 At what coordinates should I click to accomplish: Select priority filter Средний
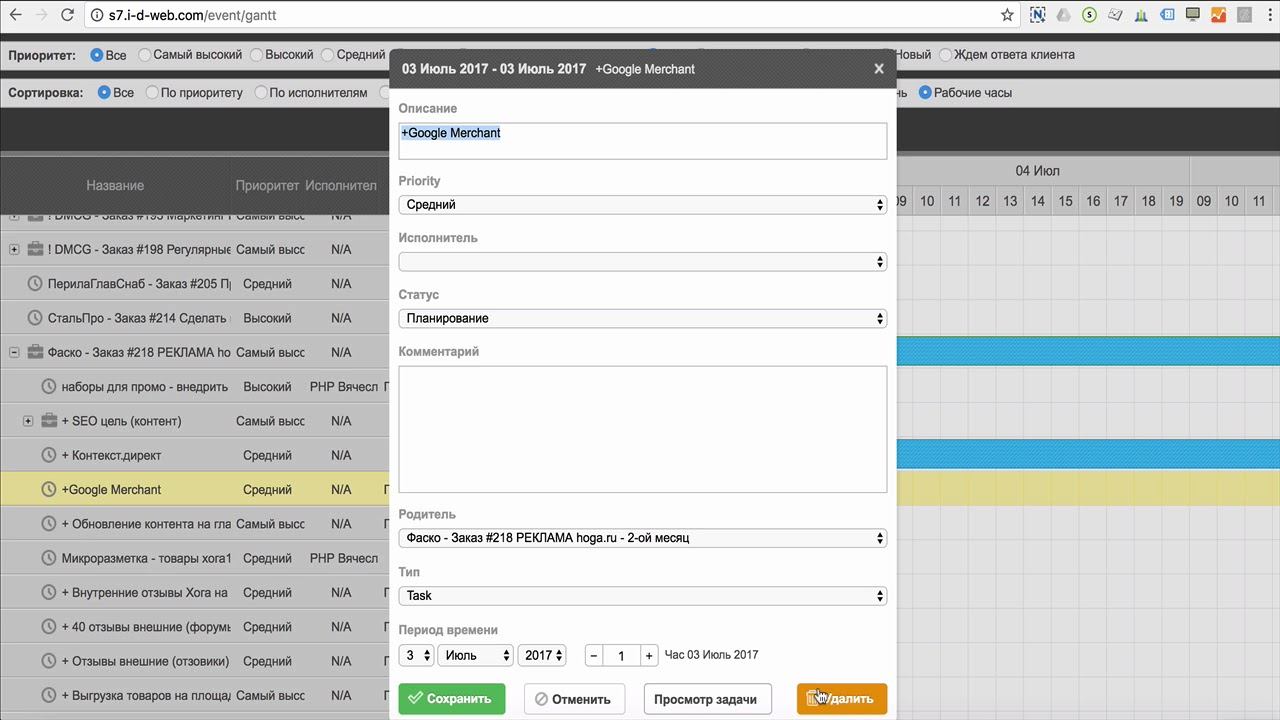328,55
